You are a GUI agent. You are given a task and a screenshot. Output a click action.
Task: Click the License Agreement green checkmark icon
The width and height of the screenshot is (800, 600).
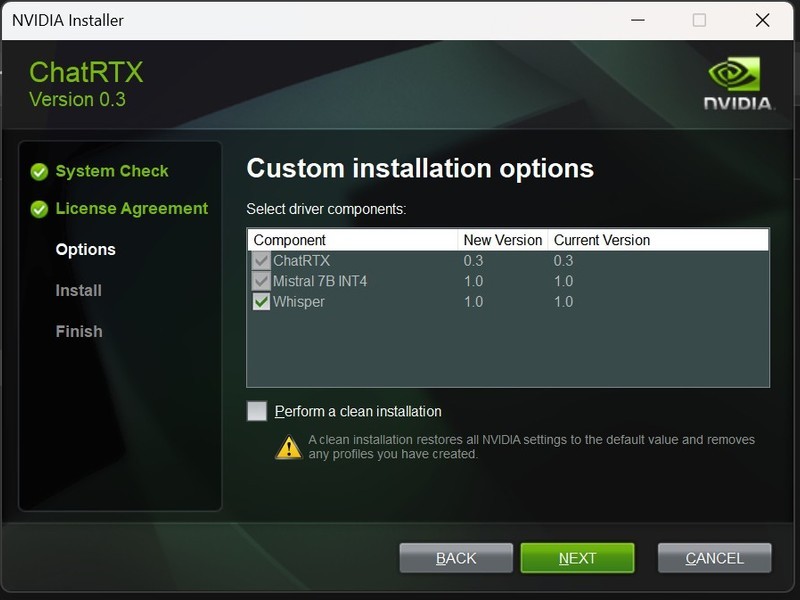pos(39,209)
